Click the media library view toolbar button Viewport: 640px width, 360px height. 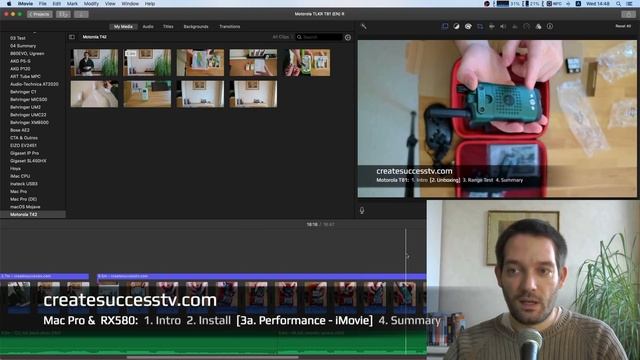pyautogui.click(x=63, y=14)
